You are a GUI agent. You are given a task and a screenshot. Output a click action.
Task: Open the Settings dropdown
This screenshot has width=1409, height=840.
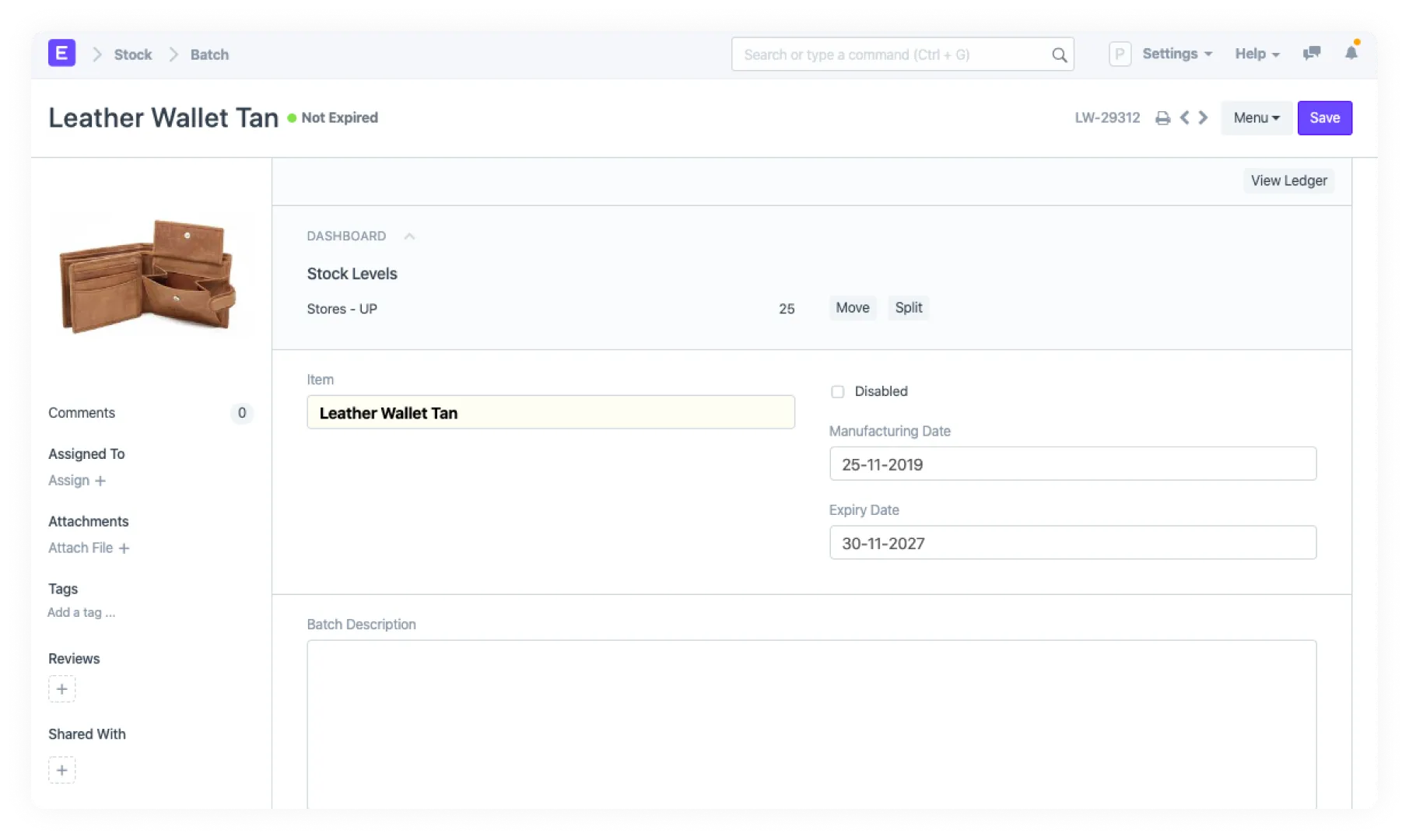[1176, 54]
